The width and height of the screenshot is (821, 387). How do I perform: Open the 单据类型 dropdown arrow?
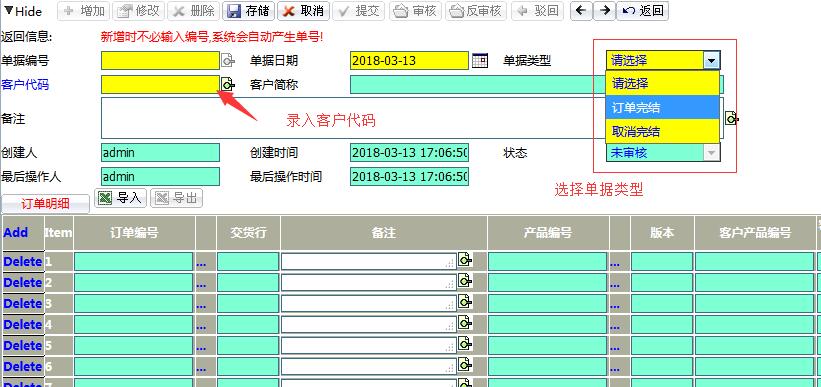point(711,61)
